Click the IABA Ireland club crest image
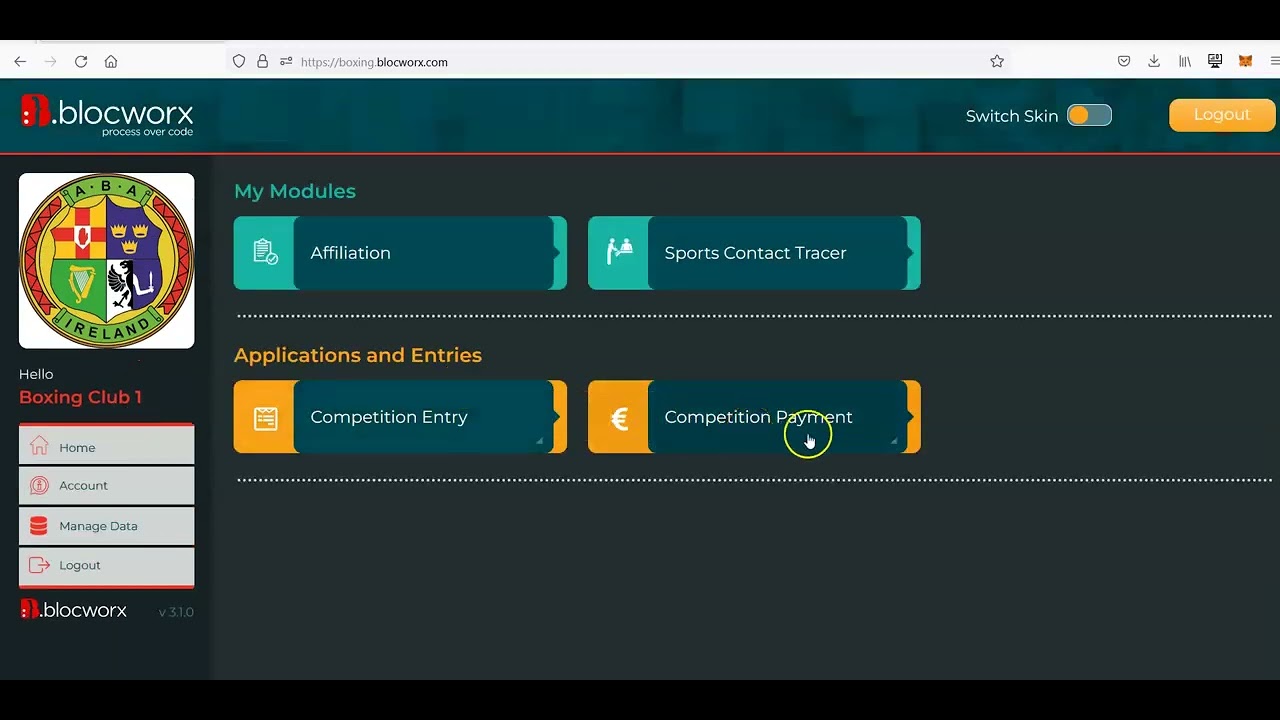Screen dimensions: 1280x720 tap(107, 261)
